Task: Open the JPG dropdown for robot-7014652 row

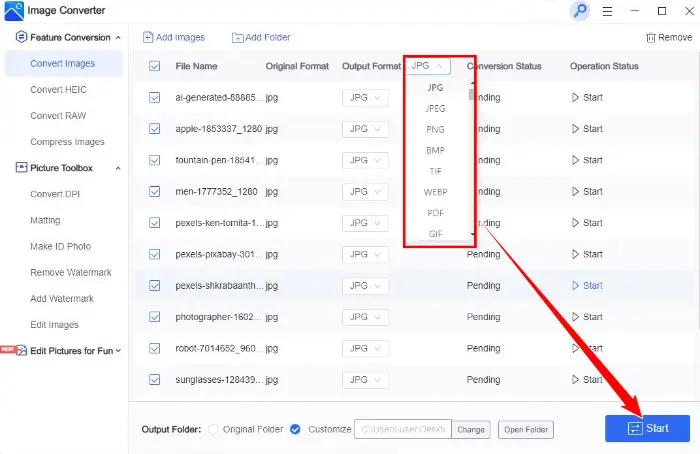Action: tap(365, 349)
